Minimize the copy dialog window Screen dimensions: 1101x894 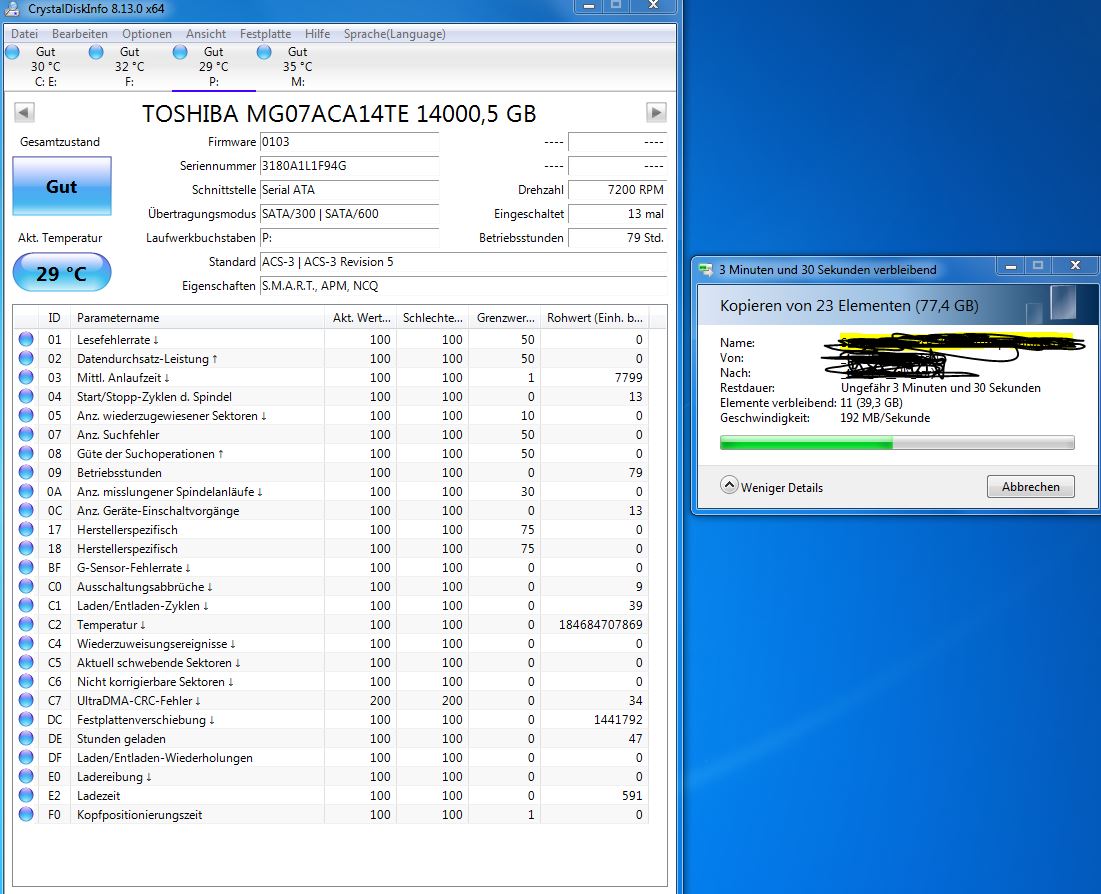coord(1011,265)
